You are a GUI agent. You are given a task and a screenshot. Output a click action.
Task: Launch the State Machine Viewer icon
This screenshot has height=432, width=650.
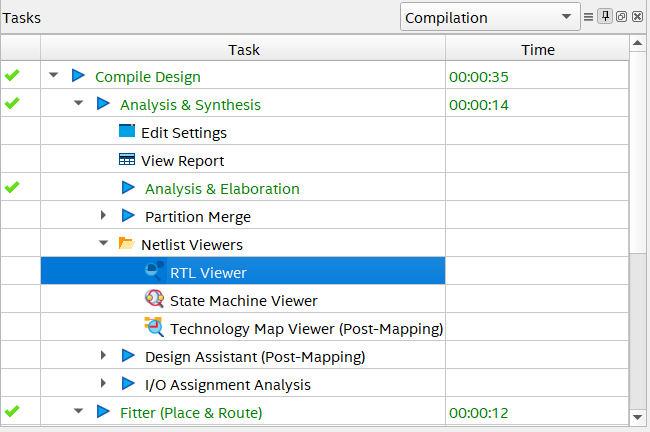tap(153, 300)
